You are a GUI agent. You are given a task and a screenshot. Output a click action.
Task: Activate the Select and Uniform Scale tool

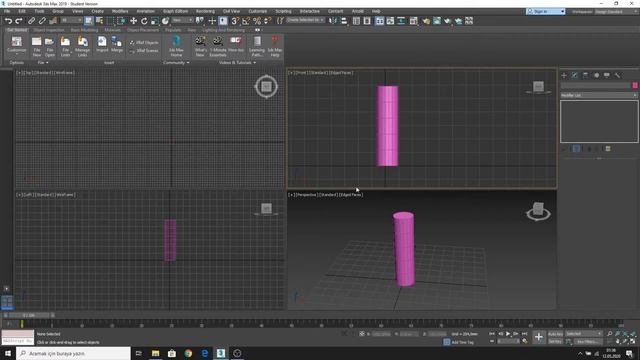point(154,20)
